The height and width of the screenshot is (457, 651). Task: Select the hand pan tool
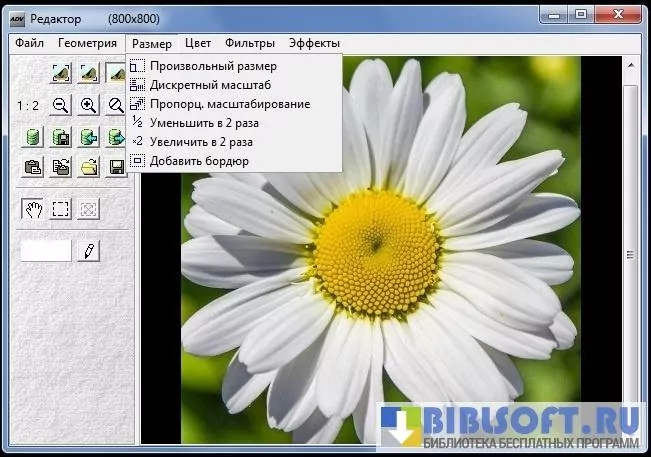pos(33,209)
